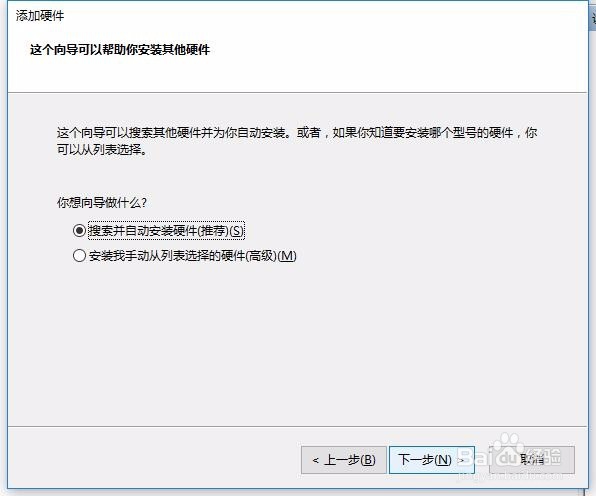Image resolution: width=596 pixels, height=496 pixels.
Task: Click the underlined (B) in 上一步 button
Action: (x=367, y=460)
